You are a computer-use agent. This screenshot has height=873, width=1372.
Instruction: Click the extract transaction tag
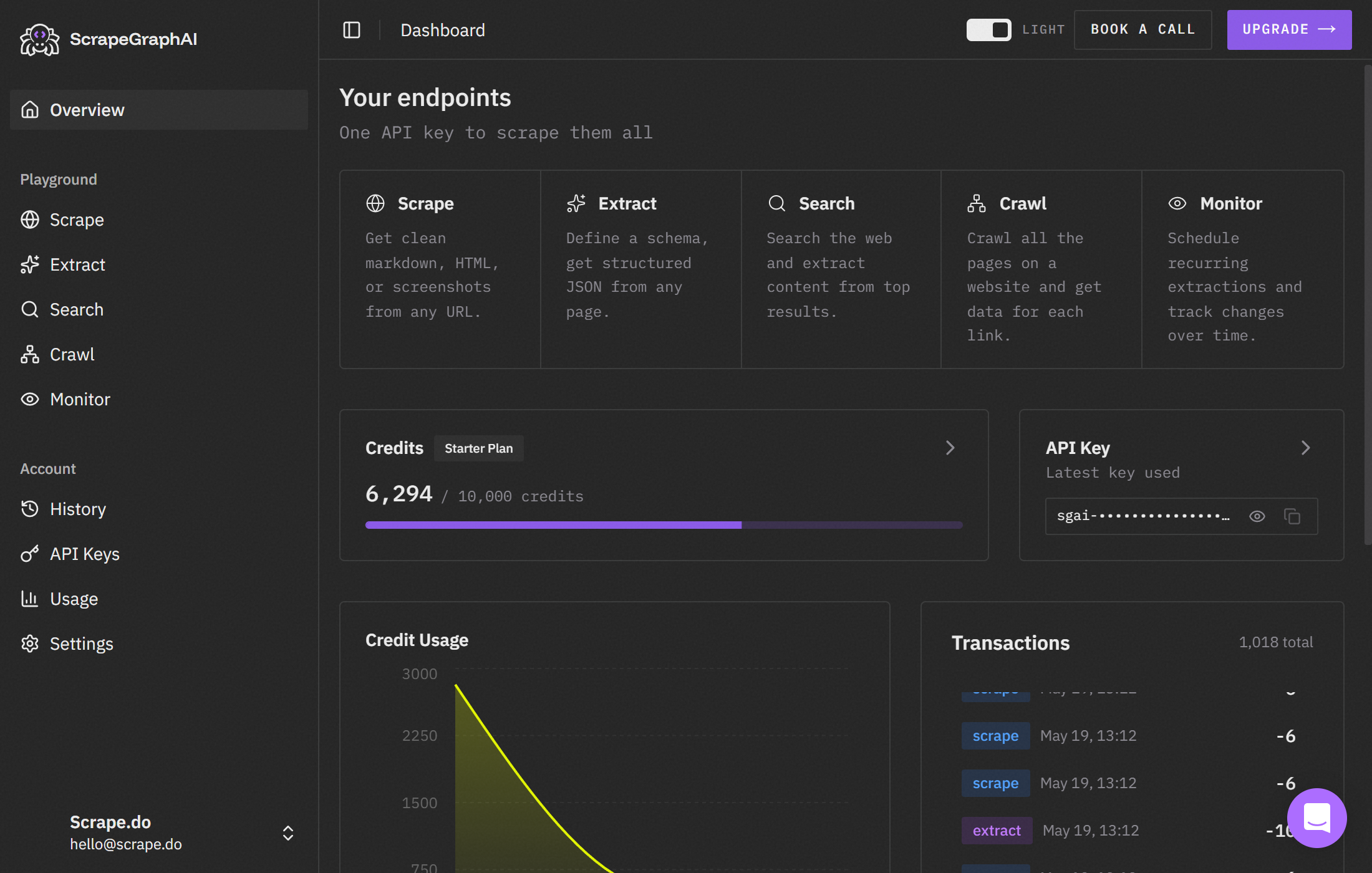[x=997, y=831]
